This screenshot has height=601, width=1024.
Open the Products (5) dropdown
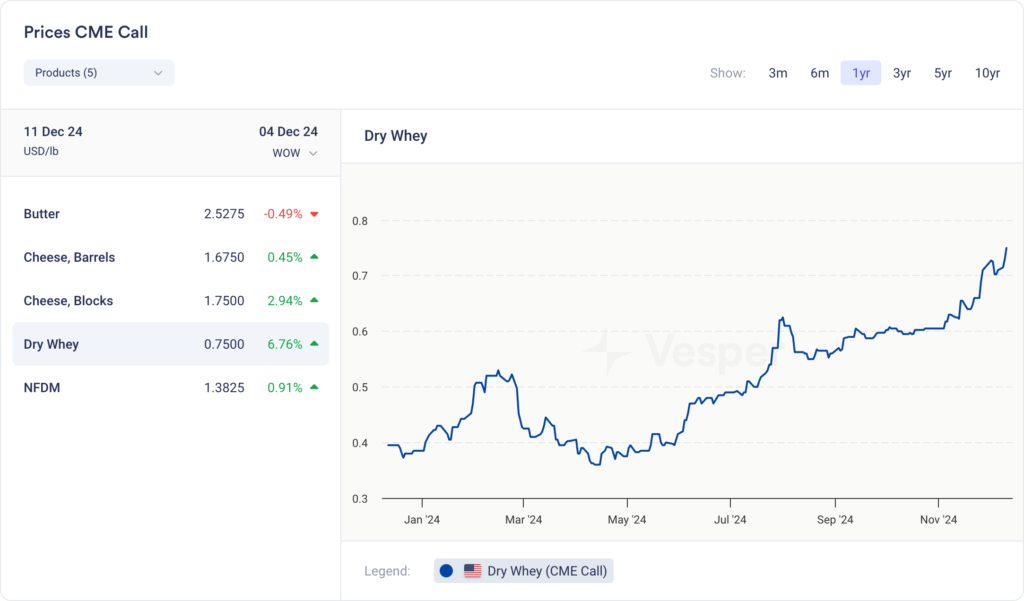click(x=99, y=73)
